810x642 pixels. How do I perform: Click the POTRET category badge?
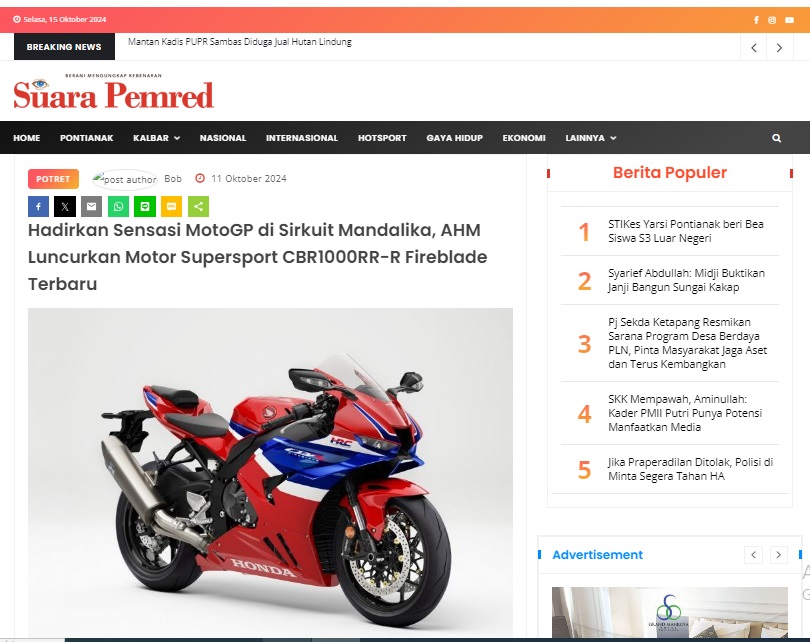pos(53,179)
